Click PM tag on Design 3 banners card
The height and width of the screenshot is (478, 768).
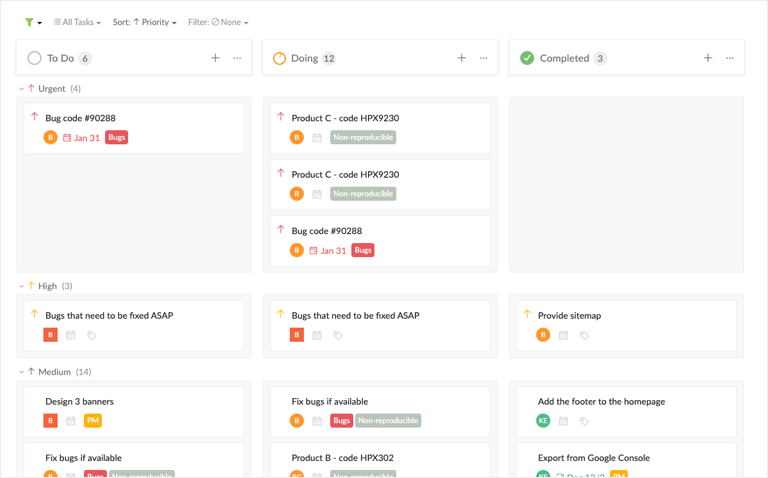[x=93, y=421]
